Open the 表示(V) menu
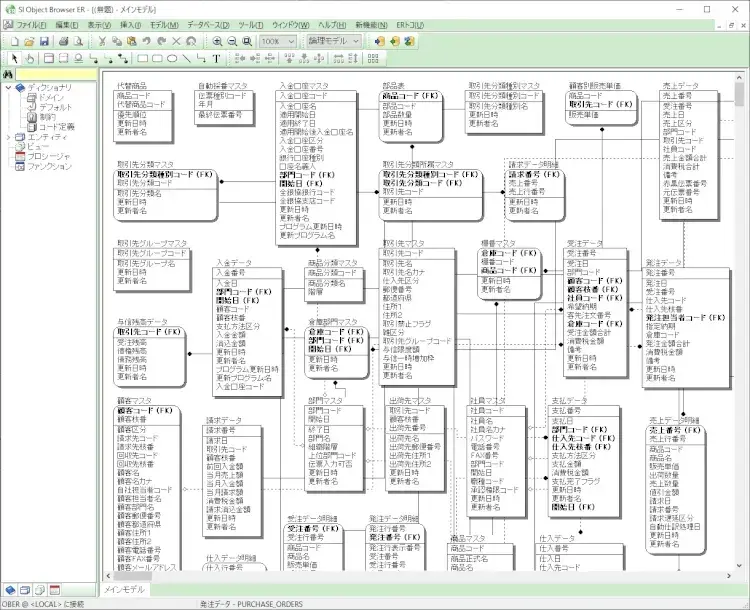750x610 pixels. (x=99, y=25)
